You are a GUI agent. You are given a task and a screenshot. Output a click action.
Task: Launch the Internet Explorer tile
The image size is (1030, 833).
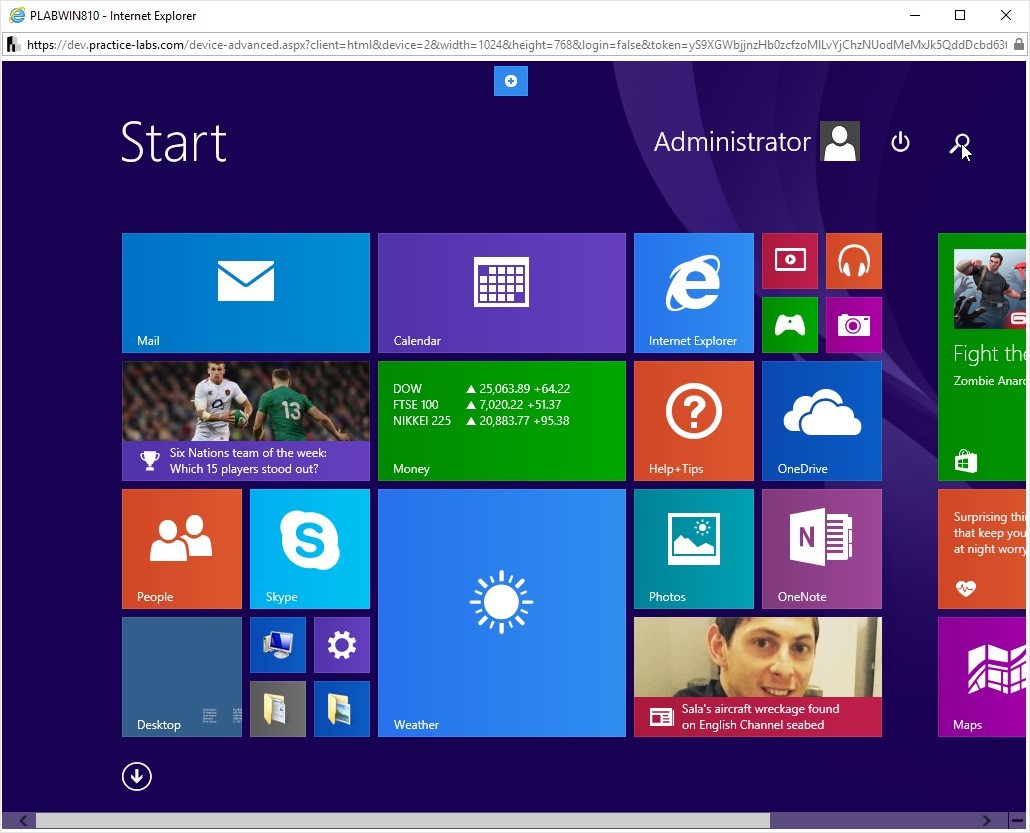[x=694, y=293]
